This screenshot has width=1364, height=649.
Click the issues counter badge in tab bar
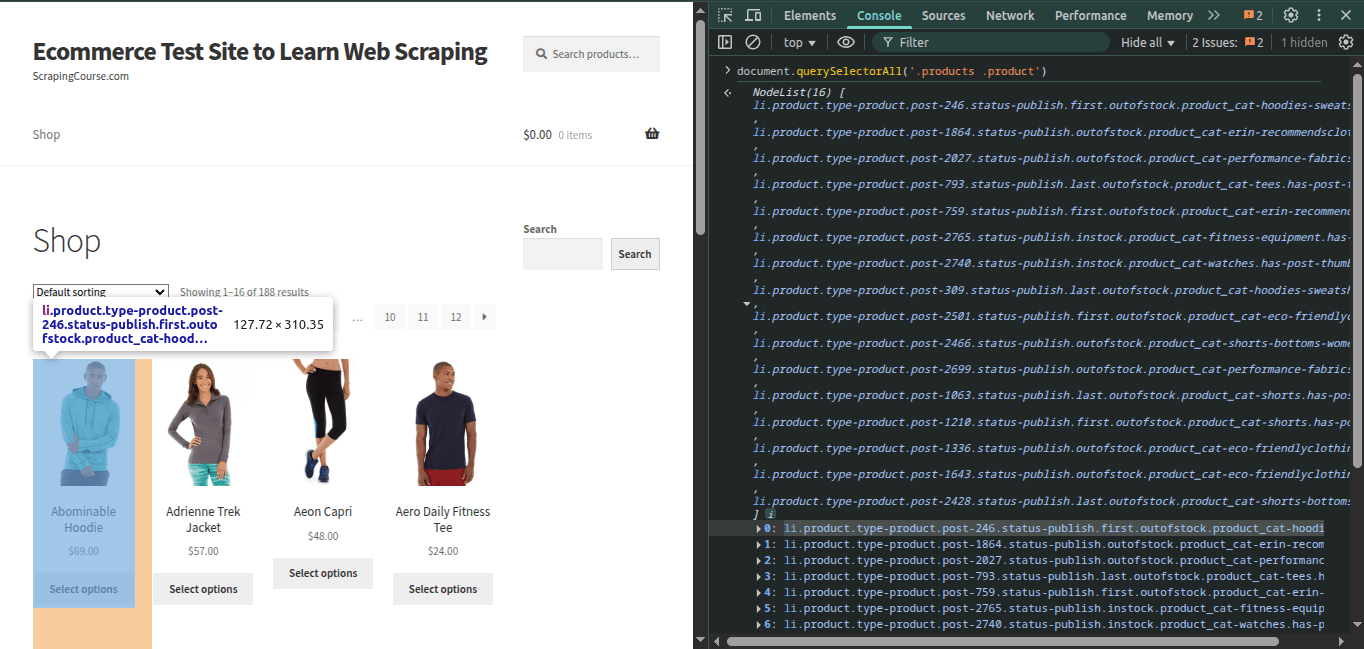(1253, 15)
